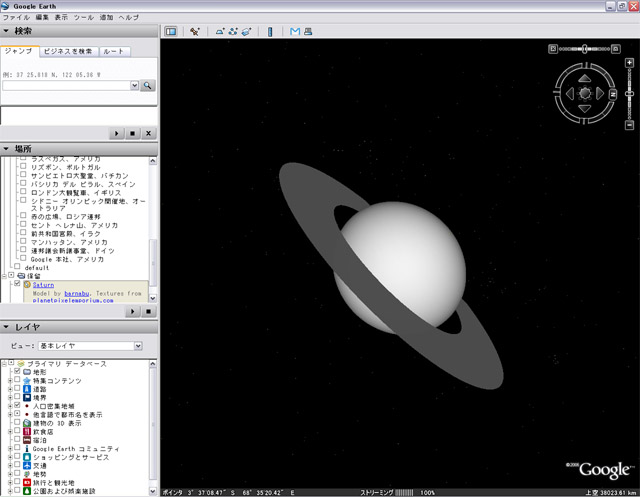Click the look-up arrow on navigation ring
The height and width of the screenshot is (497, 640).
[584, 78]
